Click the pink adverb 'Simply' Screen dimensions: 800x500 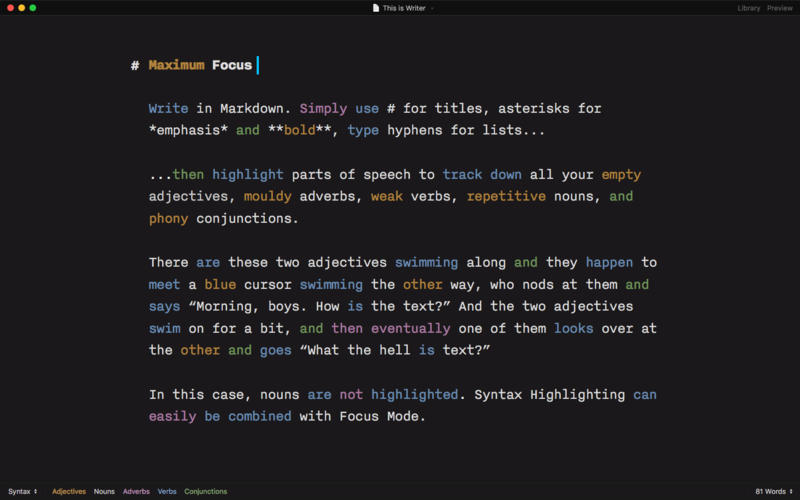click(323, 109)
